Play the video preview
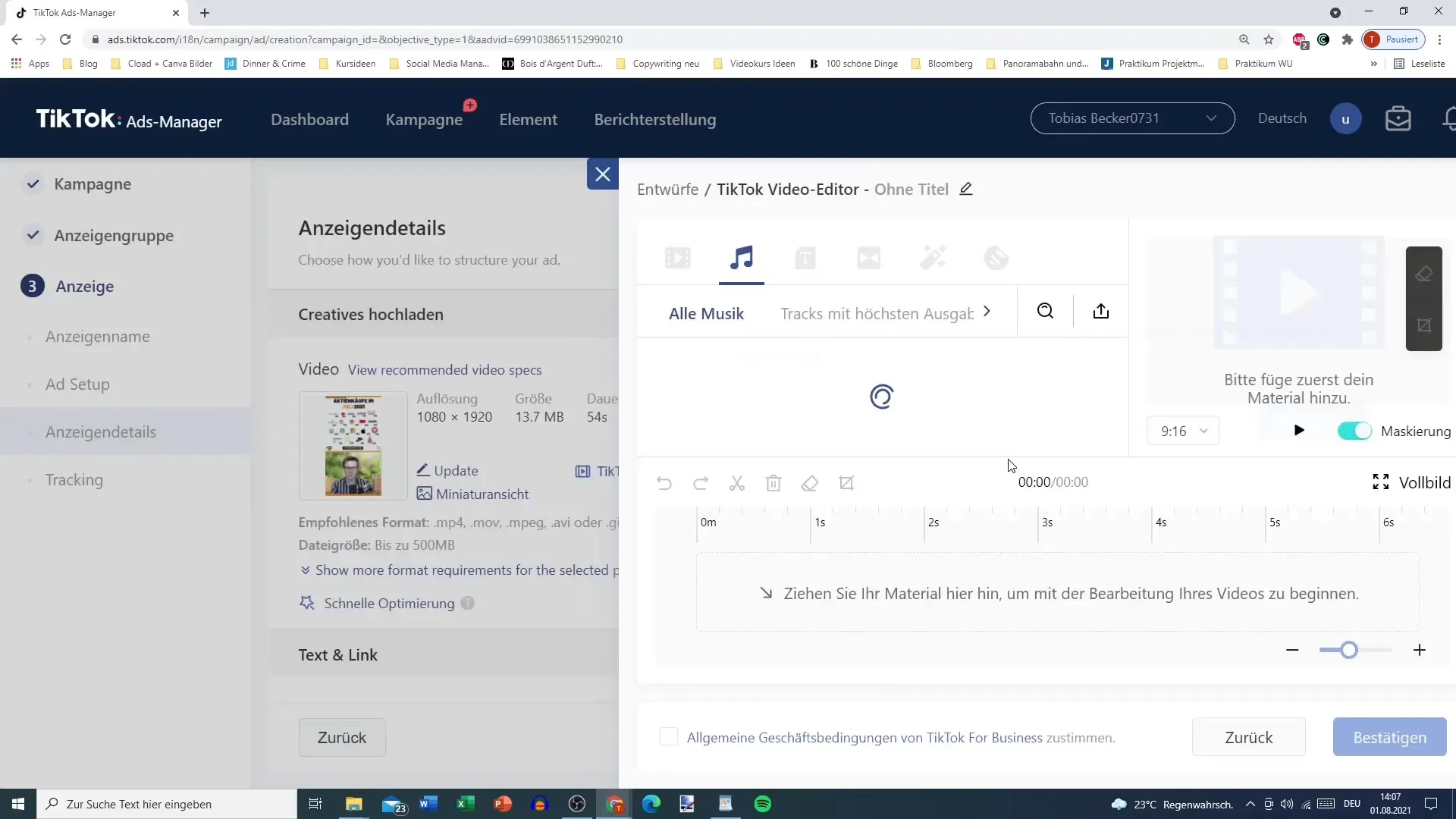 [x=1299, y=431]
